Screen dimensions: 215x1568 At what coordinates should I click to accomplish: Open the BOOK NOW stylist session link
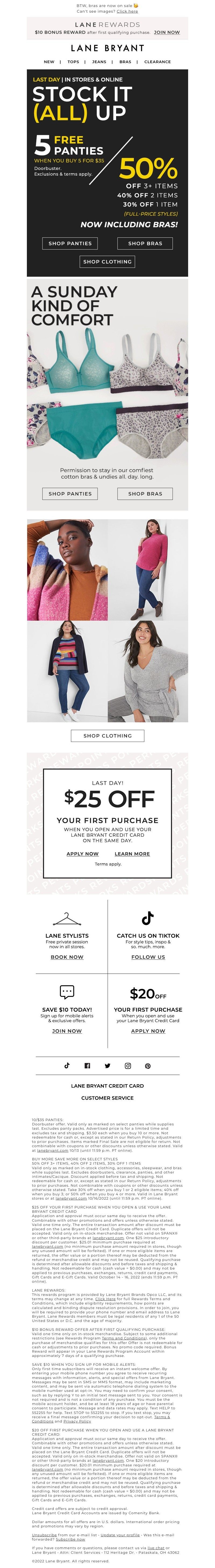[x=67, y=957]
